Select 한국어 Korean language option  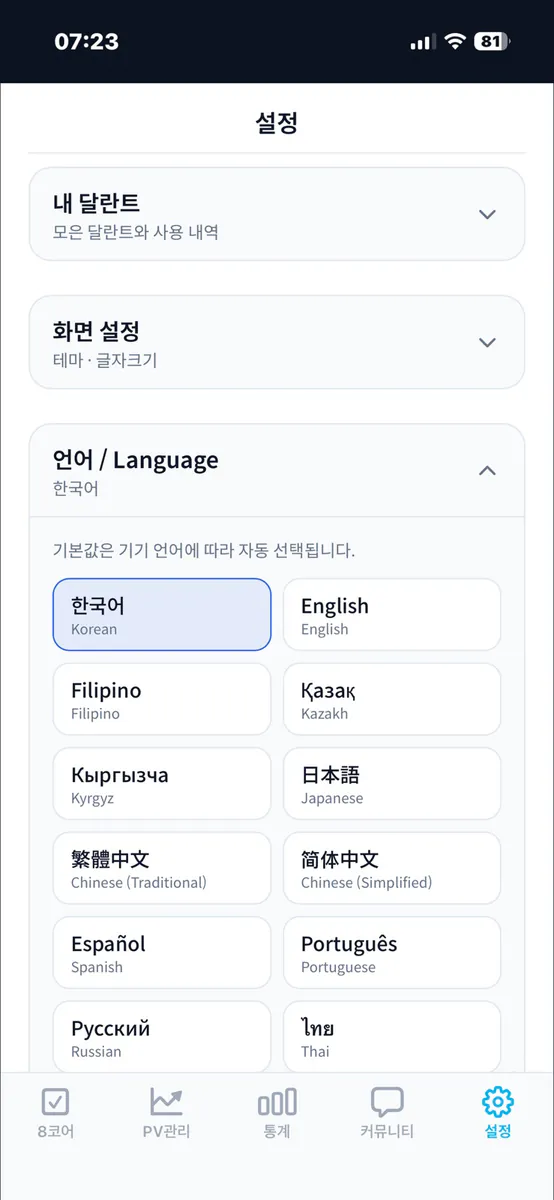tap(162, 615)
